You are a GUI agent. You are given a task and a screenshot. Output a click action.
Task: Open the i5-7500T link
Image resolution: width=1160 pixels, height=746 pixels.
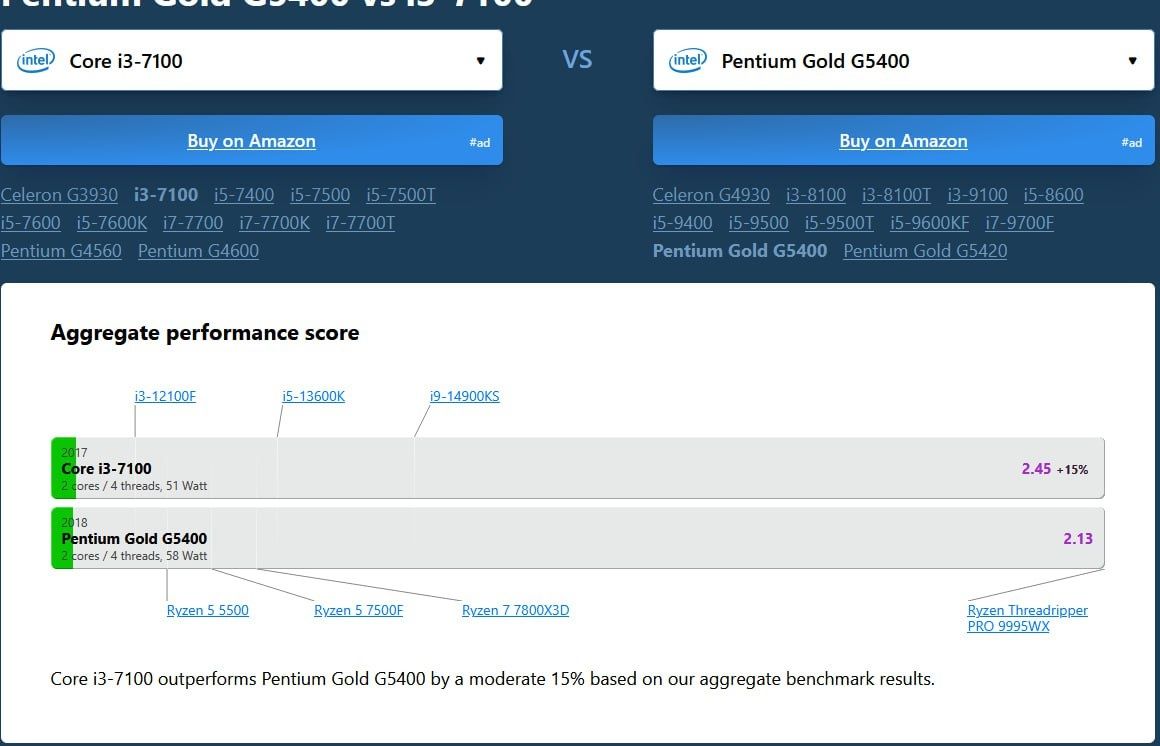click(401, 195)
